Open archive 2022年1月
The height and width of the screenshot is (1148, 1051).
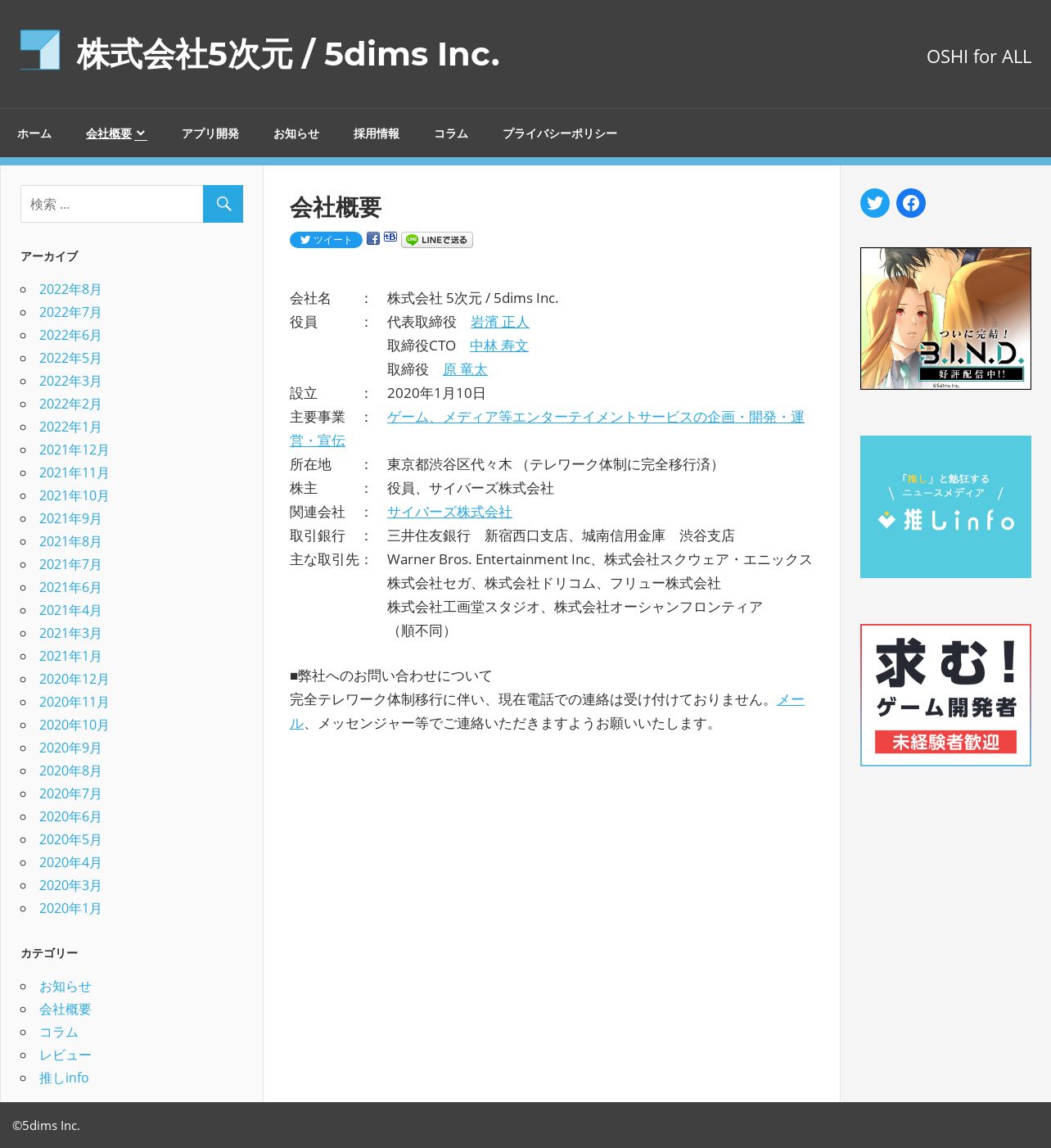coord(70,427)
